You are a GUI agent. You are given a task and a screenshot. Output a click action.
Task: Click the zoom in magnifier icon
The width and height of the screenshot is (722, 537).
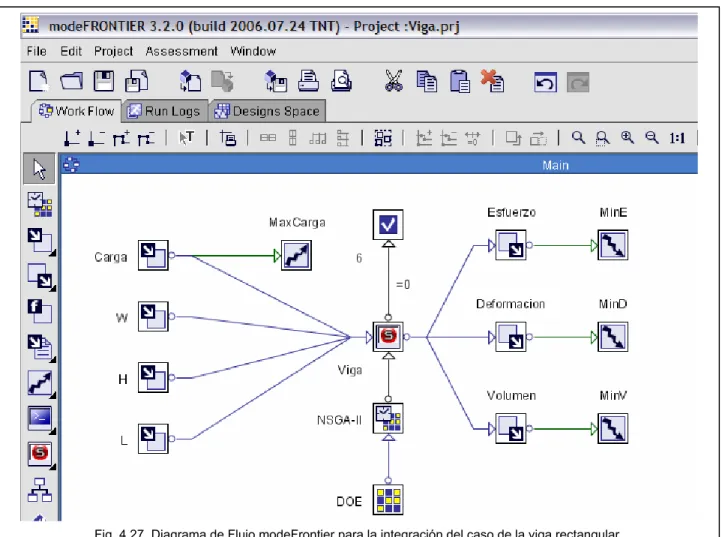(627, 137)
